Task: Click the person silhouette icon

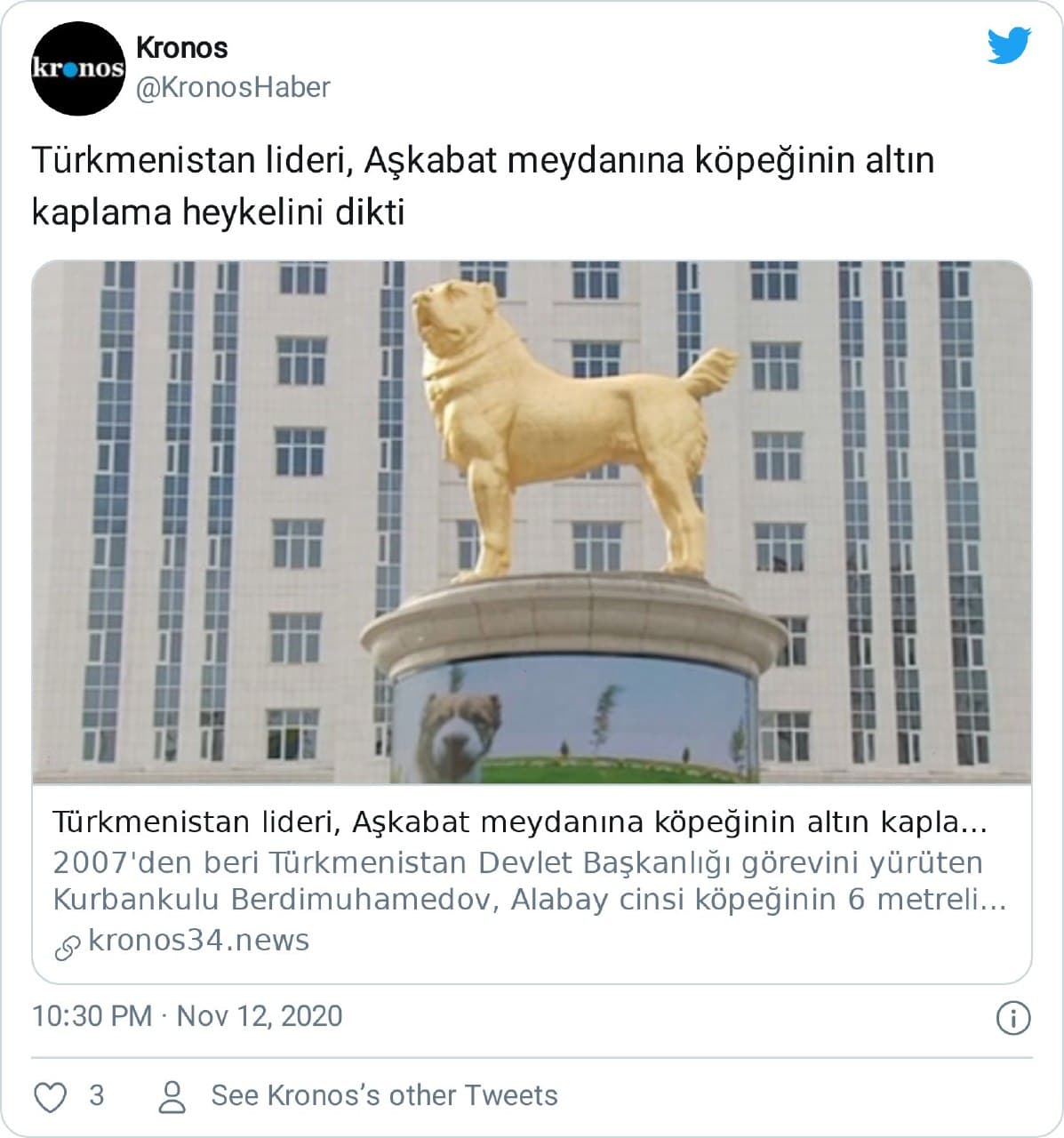Action: [172, 1097]
